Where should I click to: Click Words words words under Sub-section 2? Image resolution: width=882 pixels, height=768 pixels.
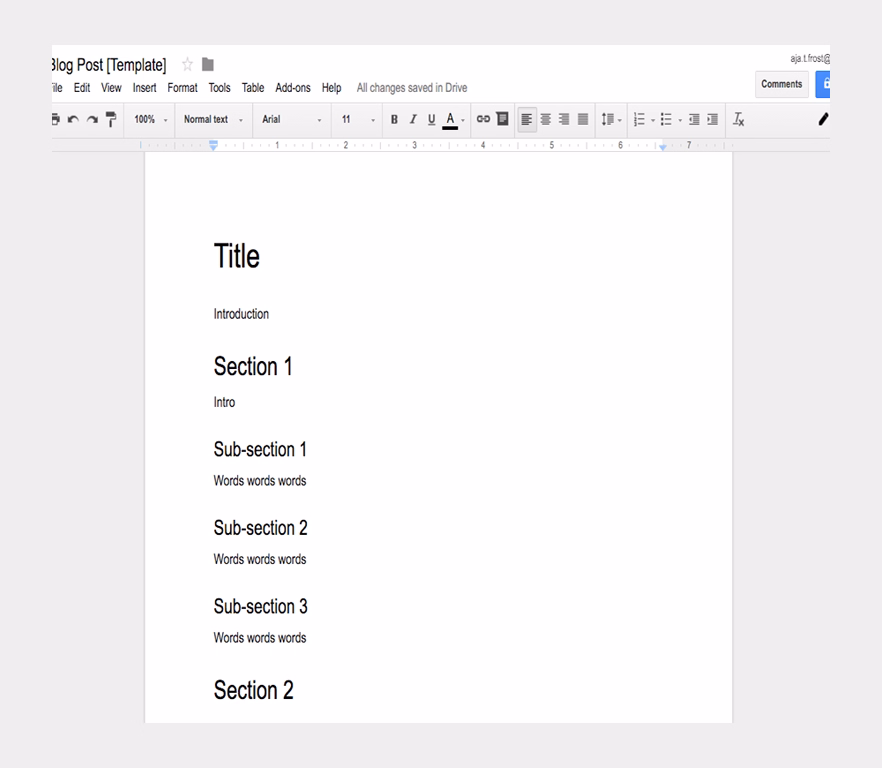[260, 559]
